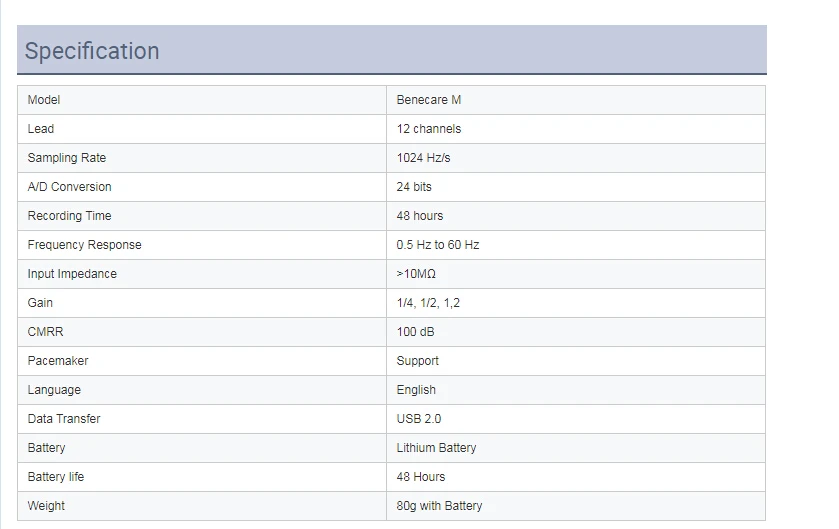Click the Input Impedance label

pos(72,274)
